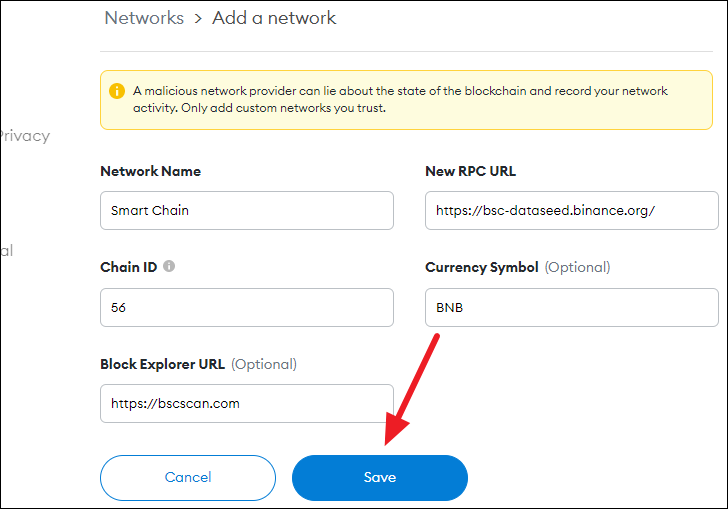The width and height of the screenshot is (728, 509).
Task: Cancel adding the network
Action: pos(188,477)
